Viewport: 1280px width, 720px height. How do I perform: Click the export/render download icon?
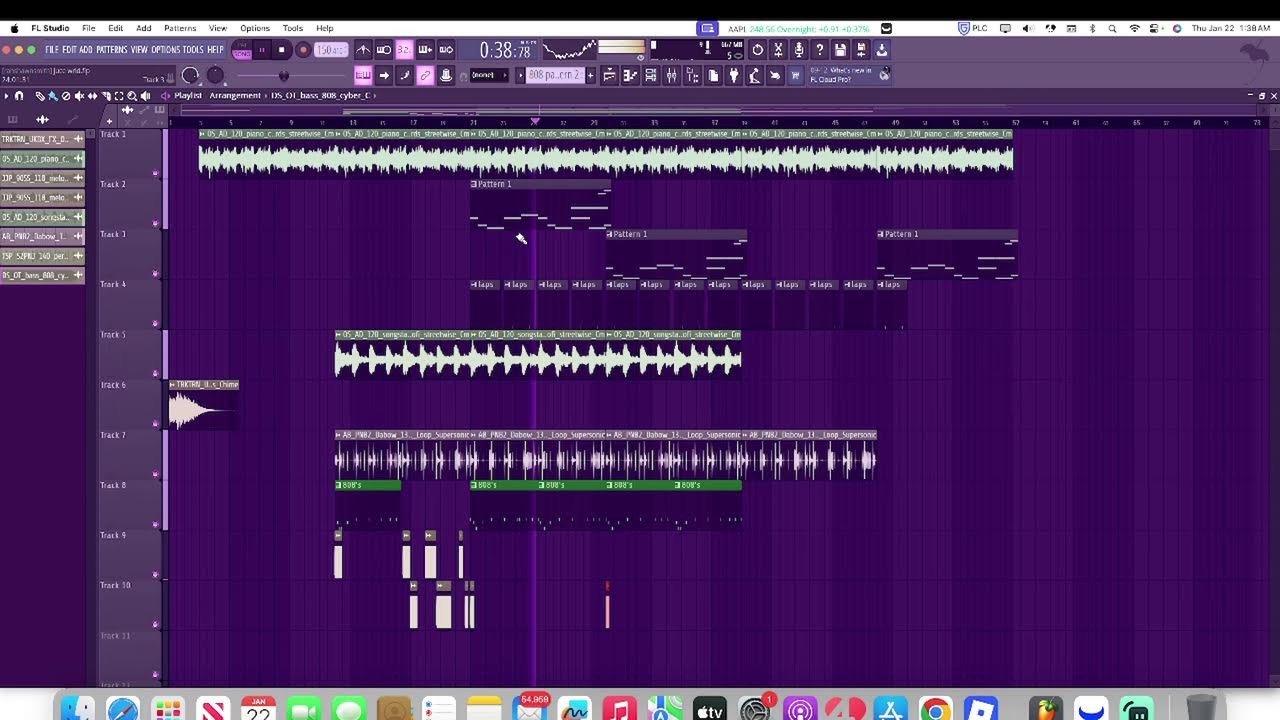click(x=882, y=49)
